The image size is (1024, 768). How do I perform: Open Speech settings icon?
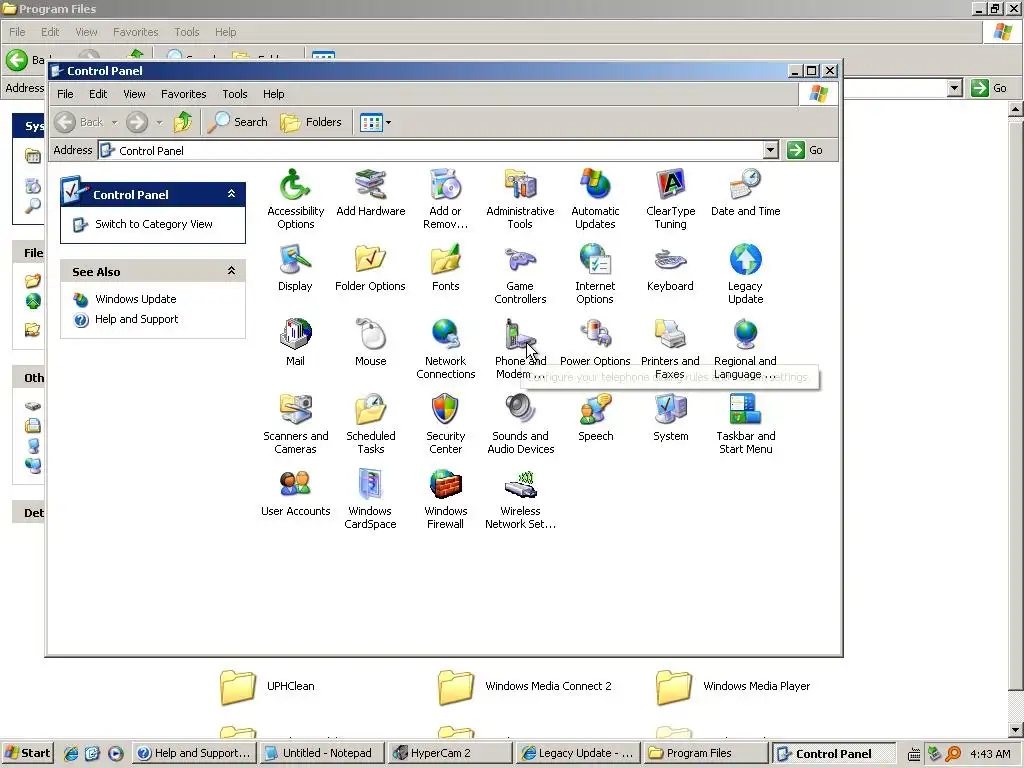[595, 410]
